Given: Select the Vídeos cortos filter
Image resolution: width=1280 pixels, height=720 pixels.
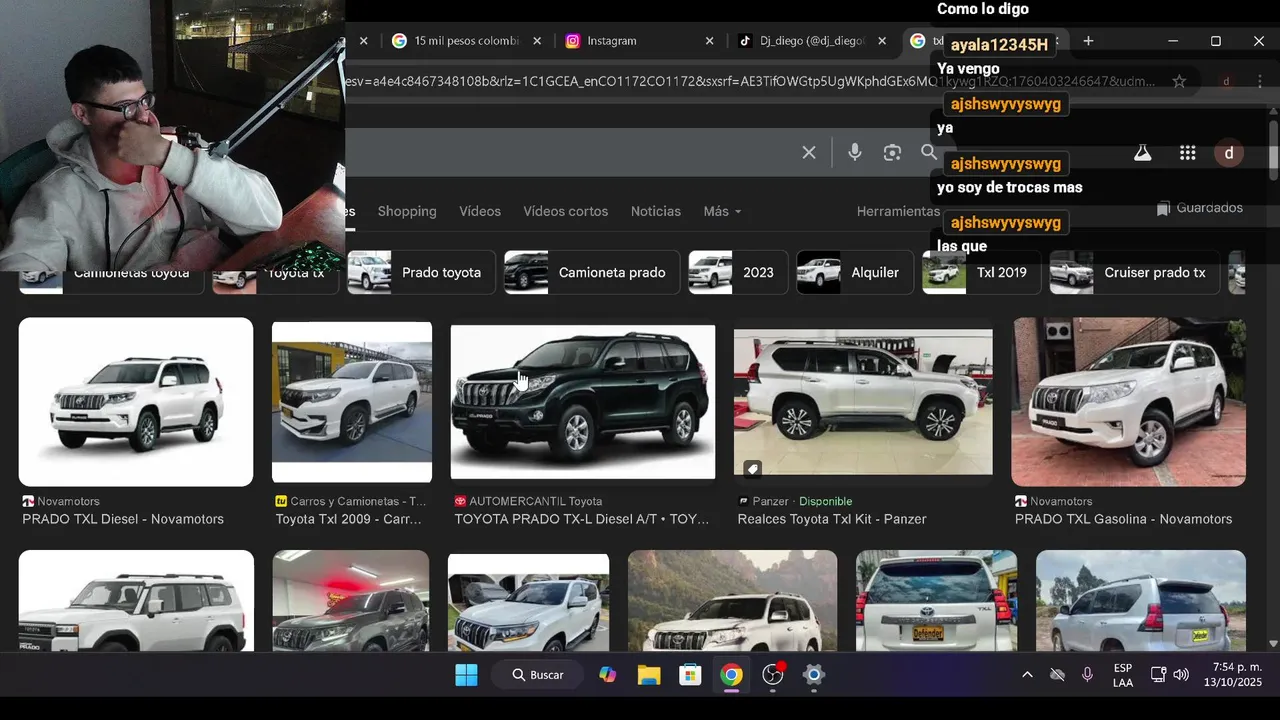Looking at the screenshot, I should pos(566,211).
